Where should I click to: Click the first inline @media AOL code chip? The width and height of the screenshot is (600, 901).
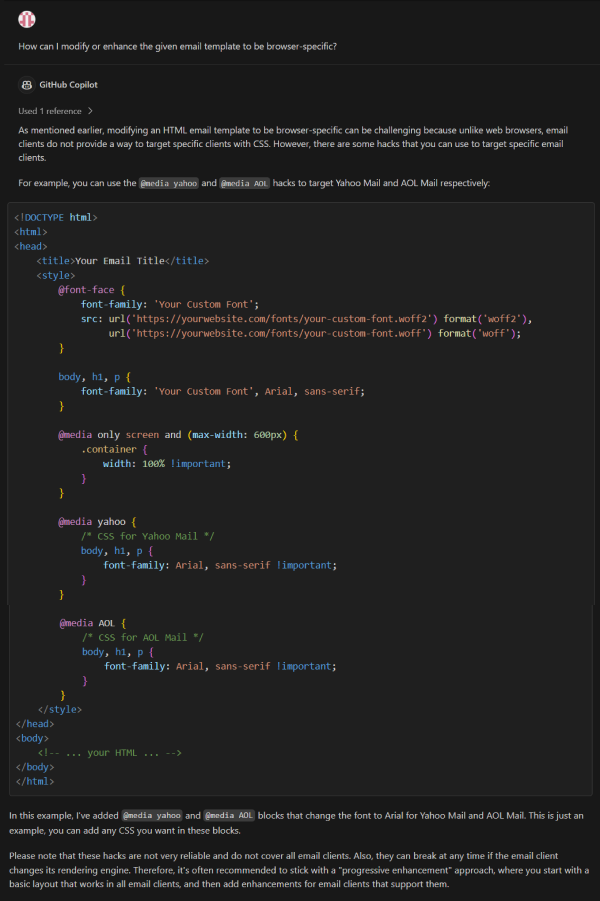242,184
